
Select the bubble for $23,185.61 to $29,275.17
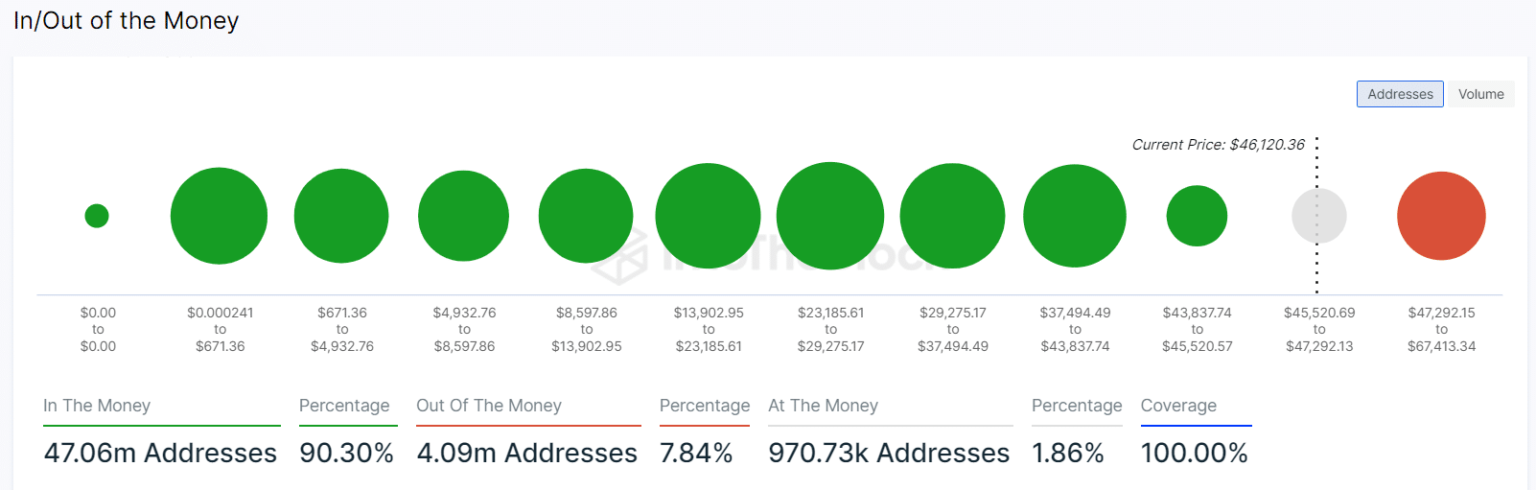(830, 216)
